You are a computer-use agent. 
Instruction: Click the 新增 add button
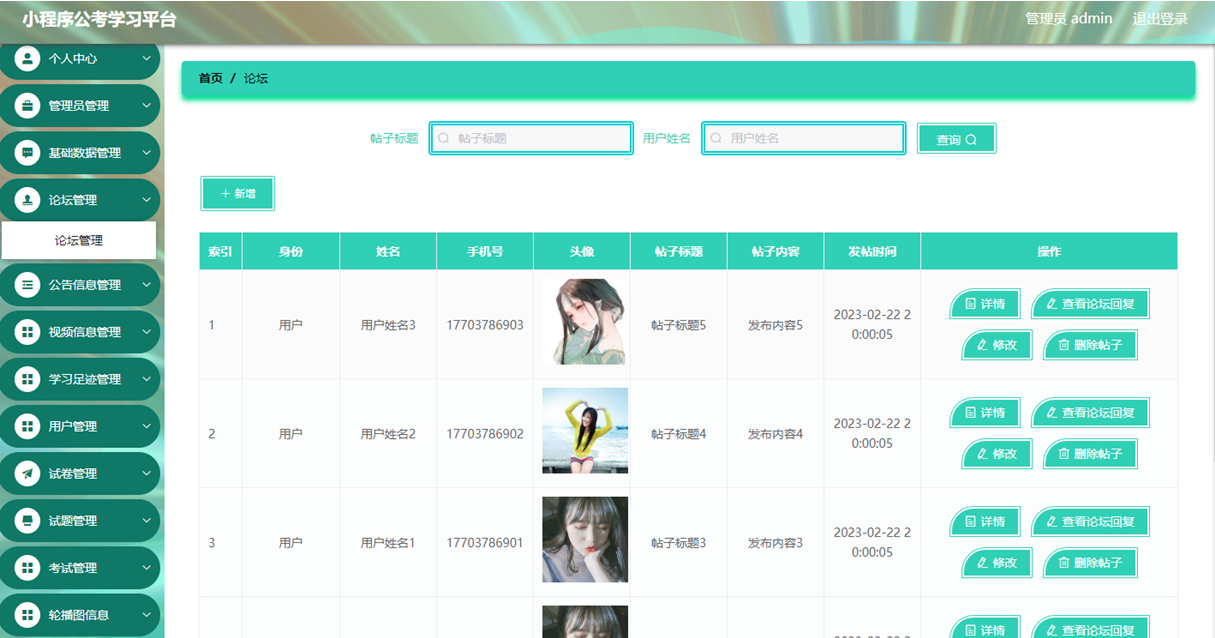point(237,193)
